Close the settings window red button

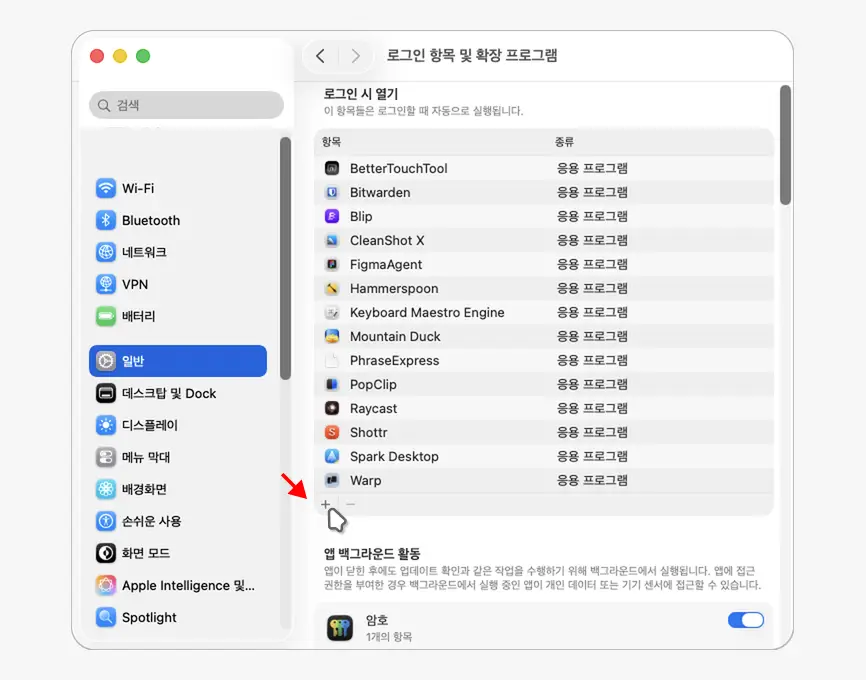tap(97, 56)
